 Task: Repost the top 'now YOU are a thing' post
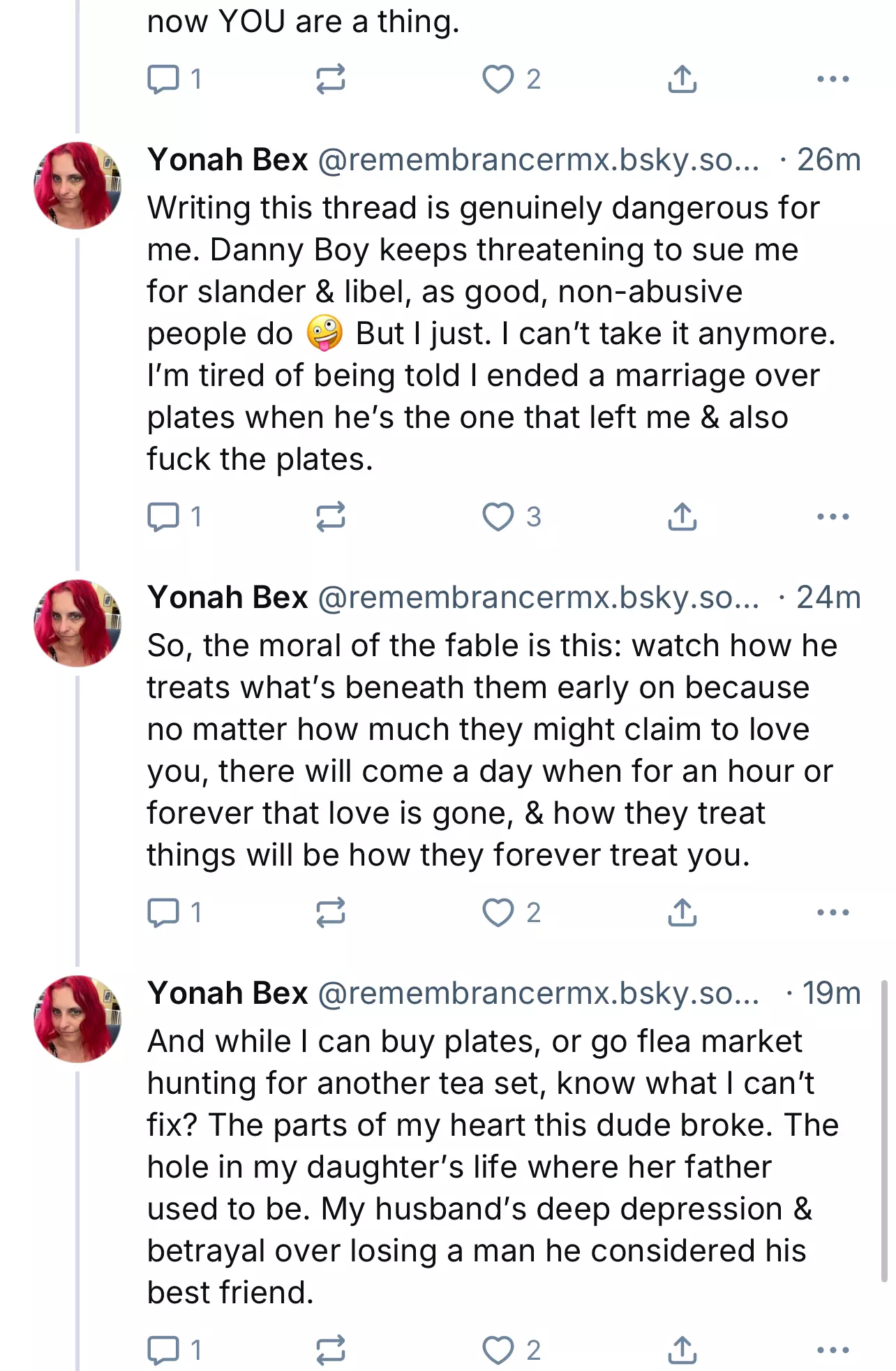[x=330, y=79]
